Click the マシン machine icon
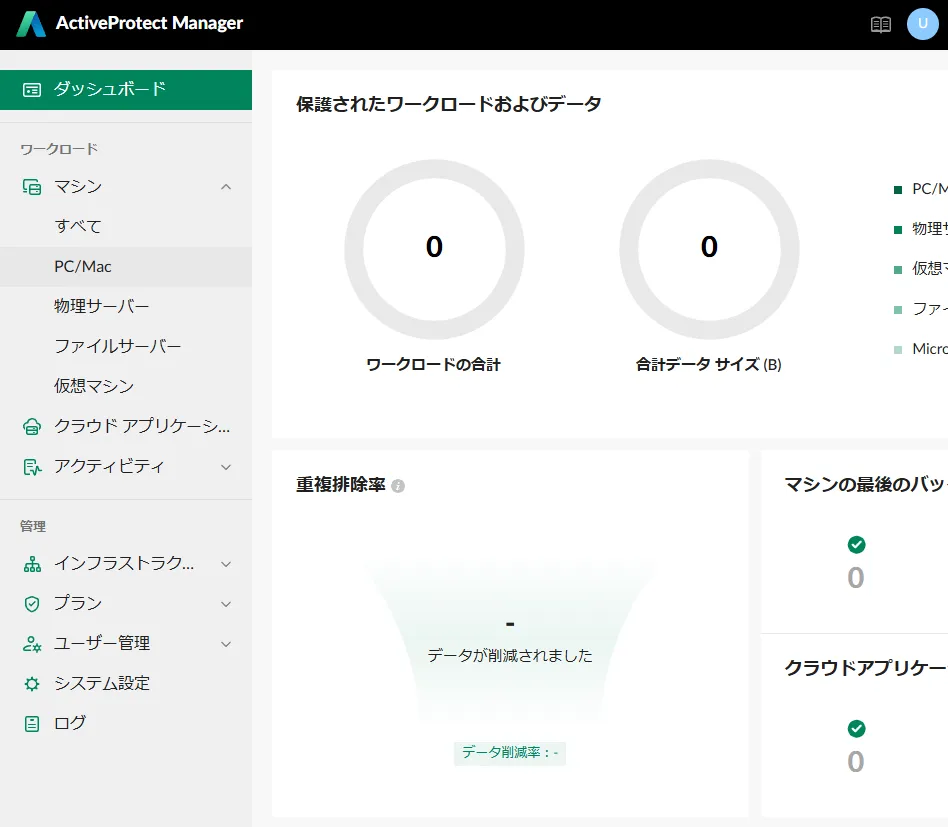948x827 pixels. coord(31,187)
